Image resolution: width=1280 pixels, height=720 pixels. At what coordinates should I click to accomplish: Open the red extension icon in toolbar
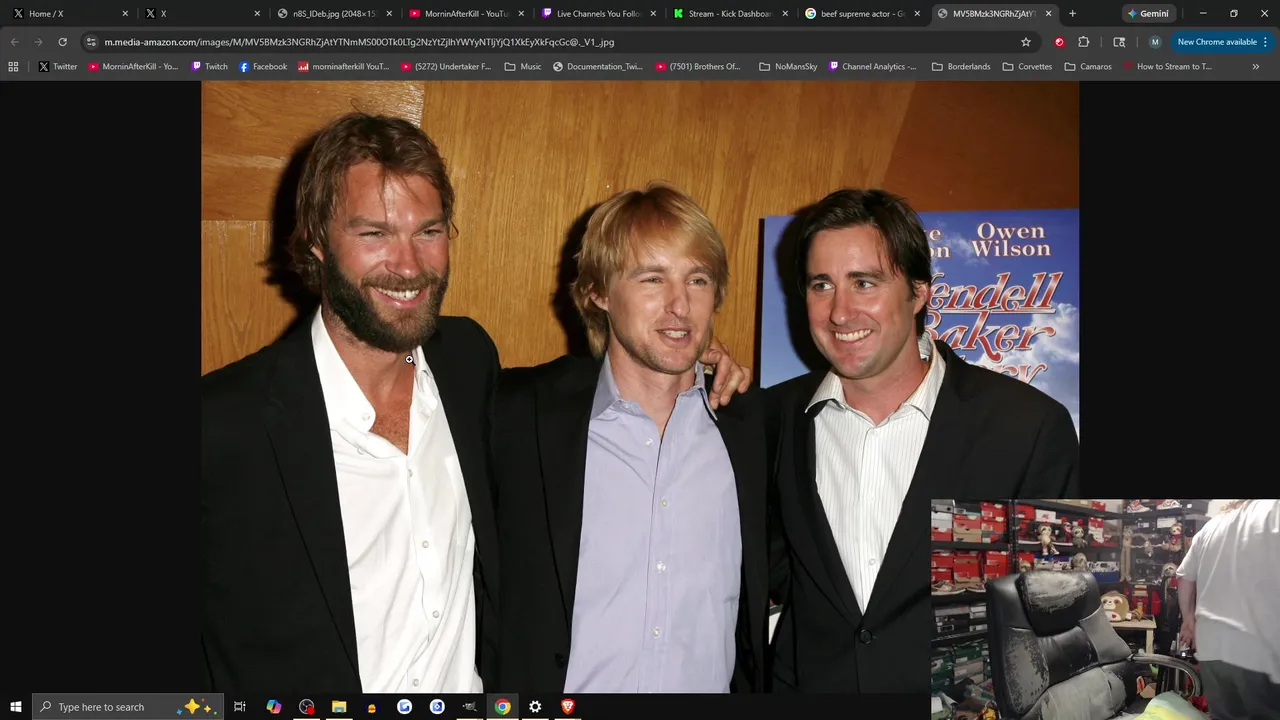pos(1059,42)
